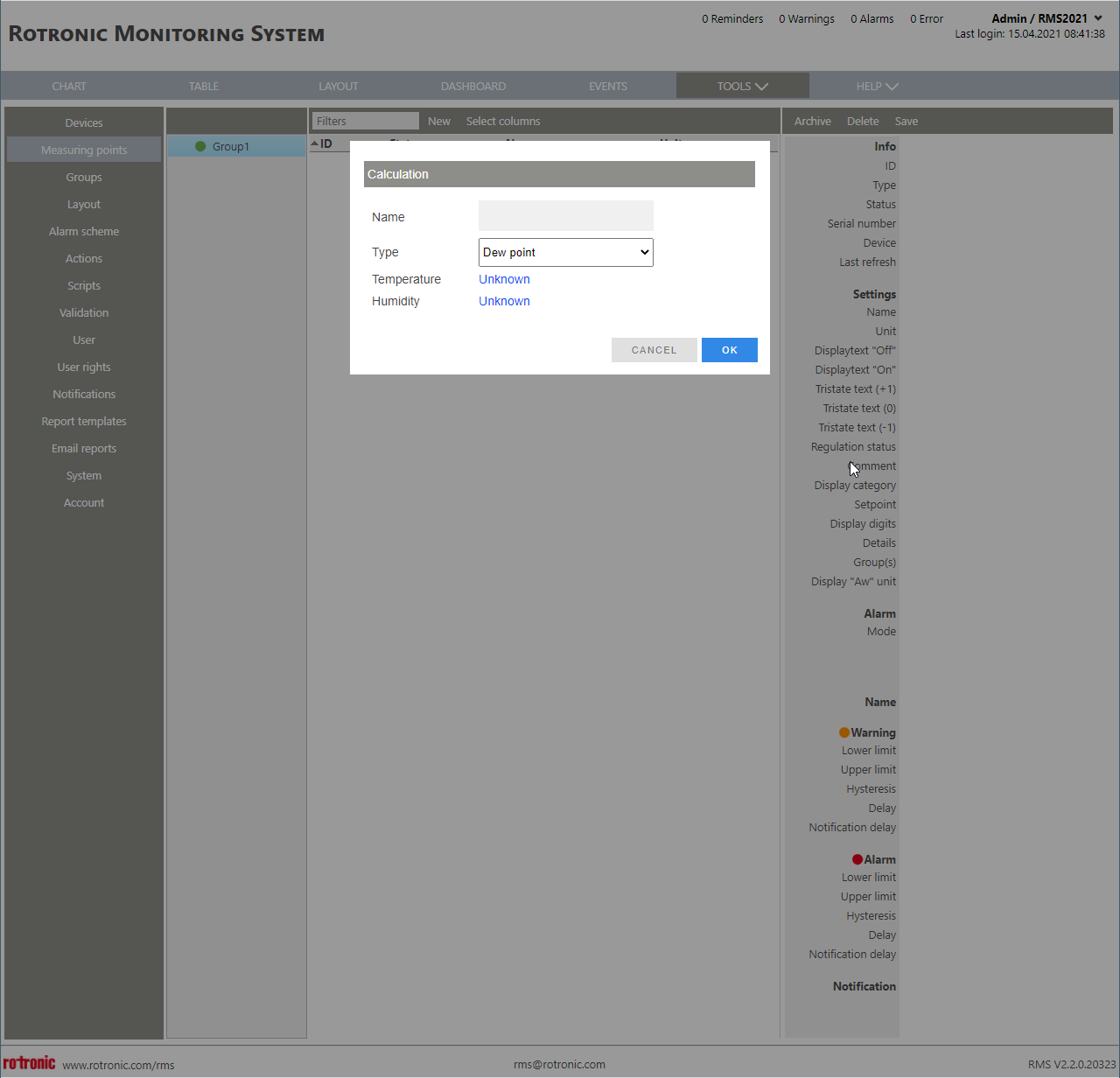The height and width of the screenshot is (1078, 1120).
Task: Click the green status dot beside Group1
Action: [200, 146]
